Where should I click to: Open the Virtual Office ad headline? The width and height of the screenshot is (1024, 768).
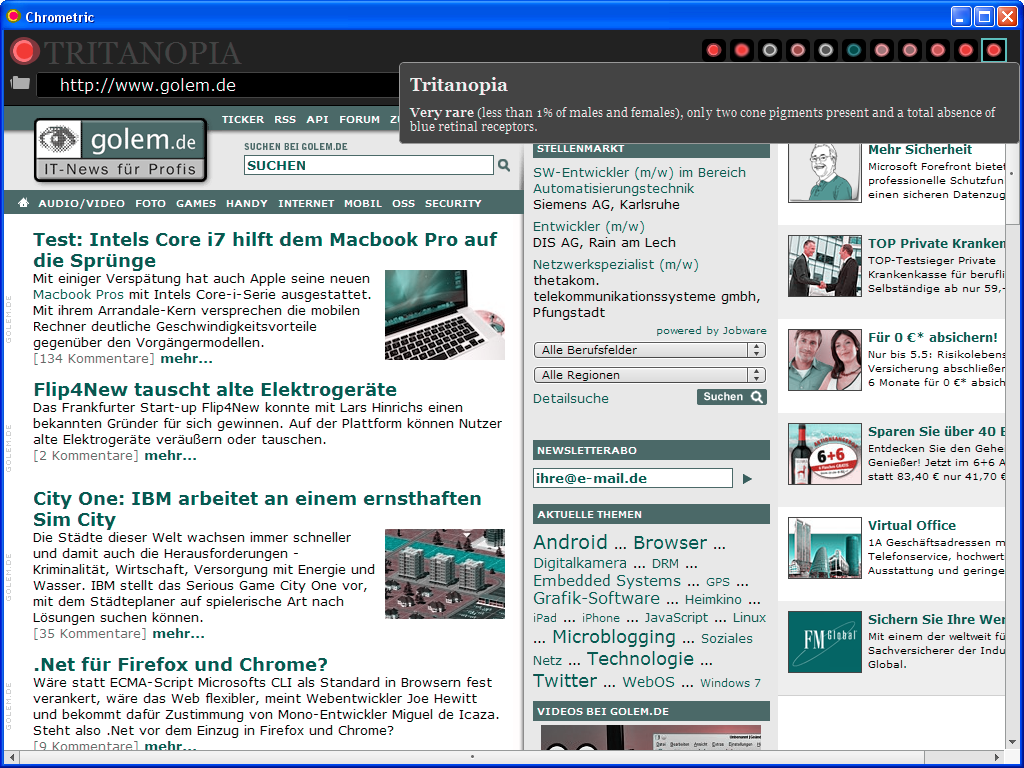pos(912,526)
